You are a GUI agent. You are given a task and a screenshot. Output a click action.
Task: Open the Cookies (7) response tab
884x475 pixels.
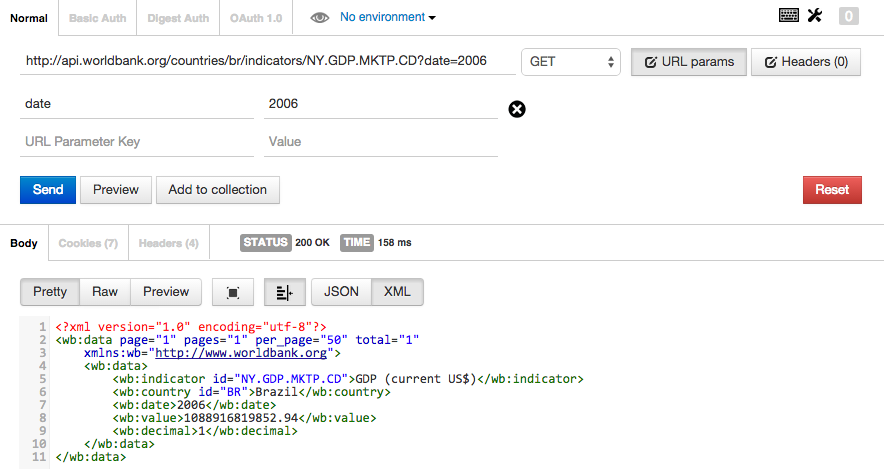coord(89,243)
